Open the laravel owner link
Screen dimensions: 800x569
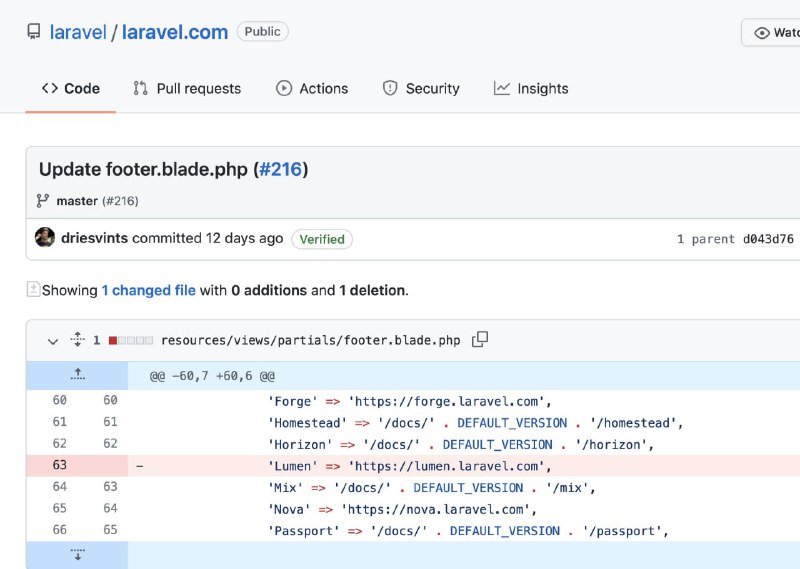click(x=78, y=32)
